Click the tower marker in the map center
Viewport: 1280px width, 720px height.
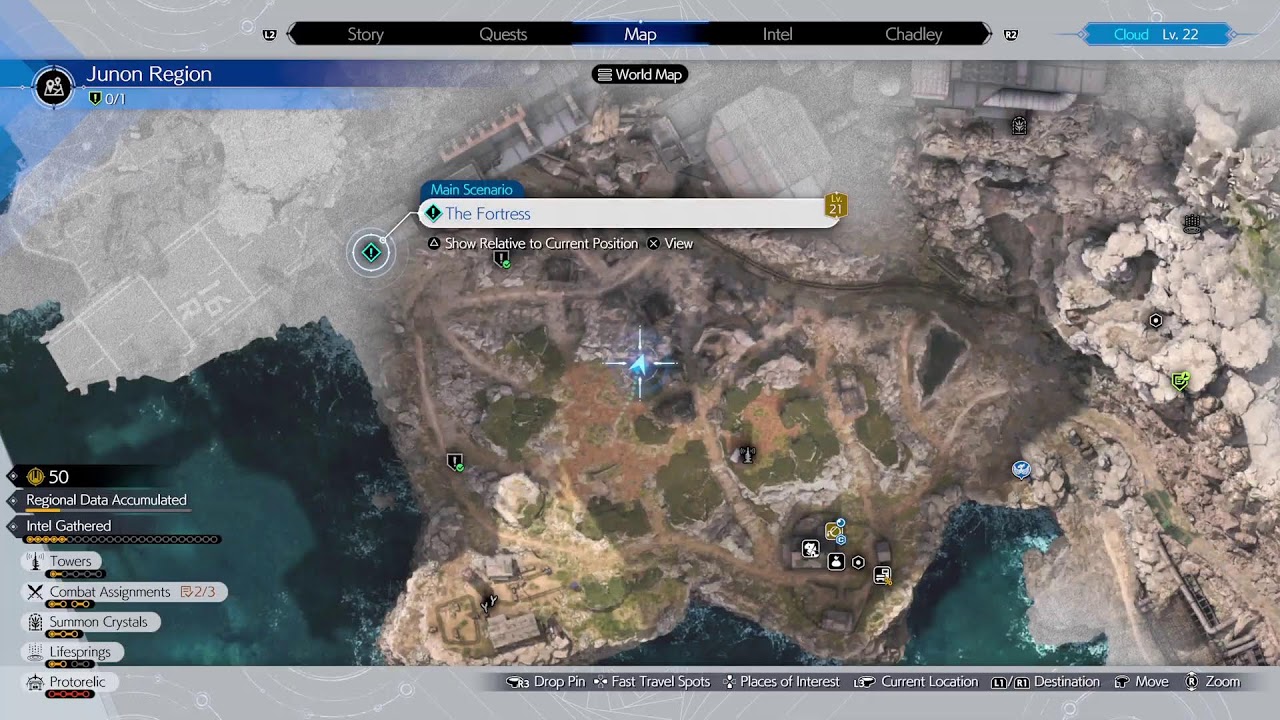pyautogui.click(x=746, y=455)
